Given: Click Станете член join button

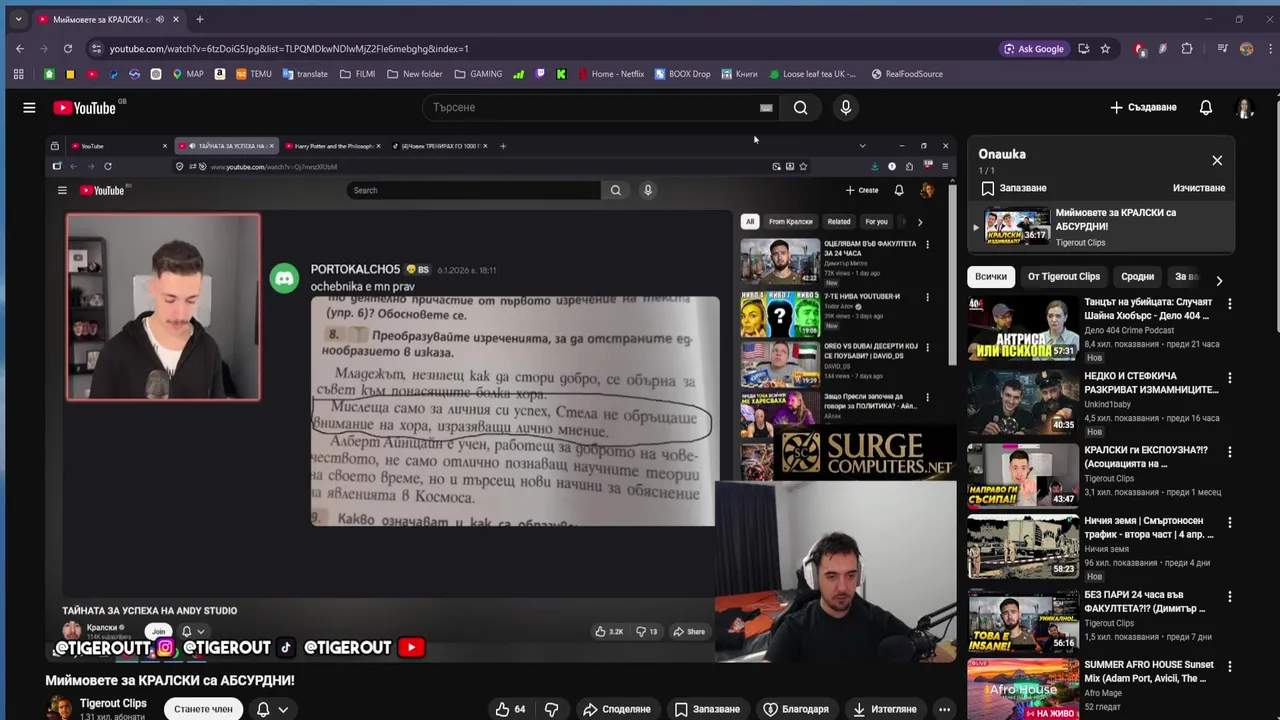Looking at the screenshot, I should point(203,709).
